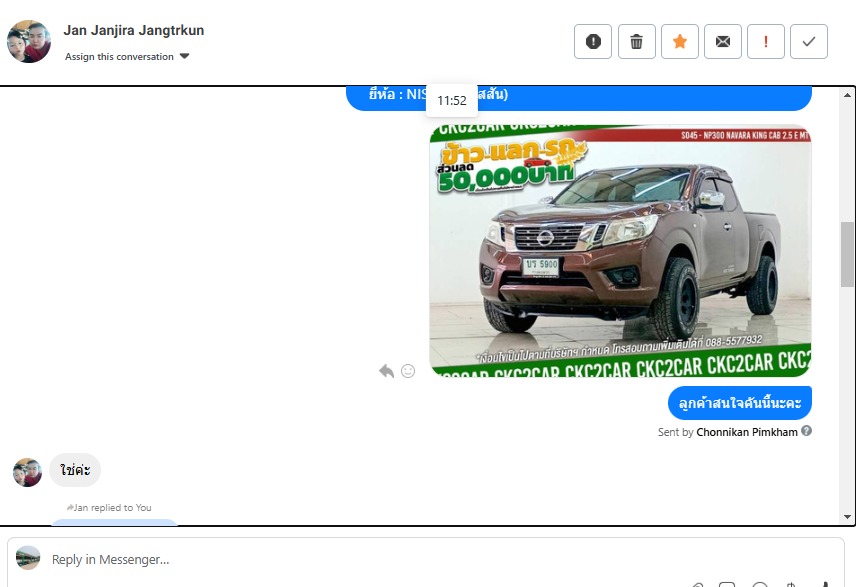Image resolution: width=856 pixels, height=587 pixels.
Task: Click the 11:52 timestamp tooltip
Action: point(452,100)
